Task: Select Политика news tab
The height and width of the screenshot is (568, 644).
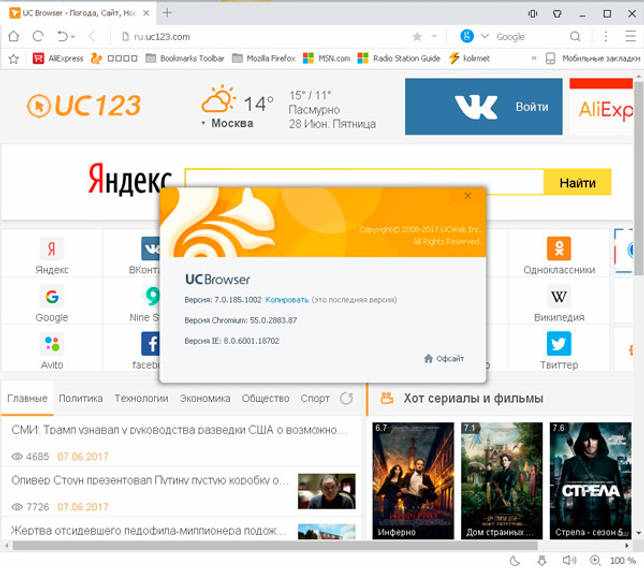Action: [80, 398]
